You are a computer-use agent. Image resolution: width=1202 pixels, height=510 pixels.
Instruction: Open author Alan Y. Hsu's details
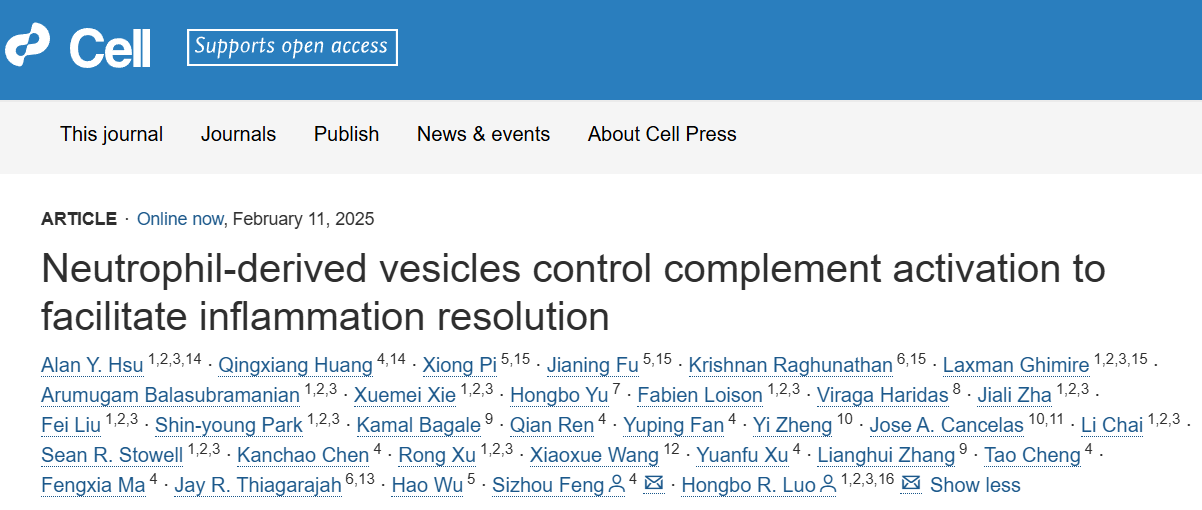tap(94, 365)
